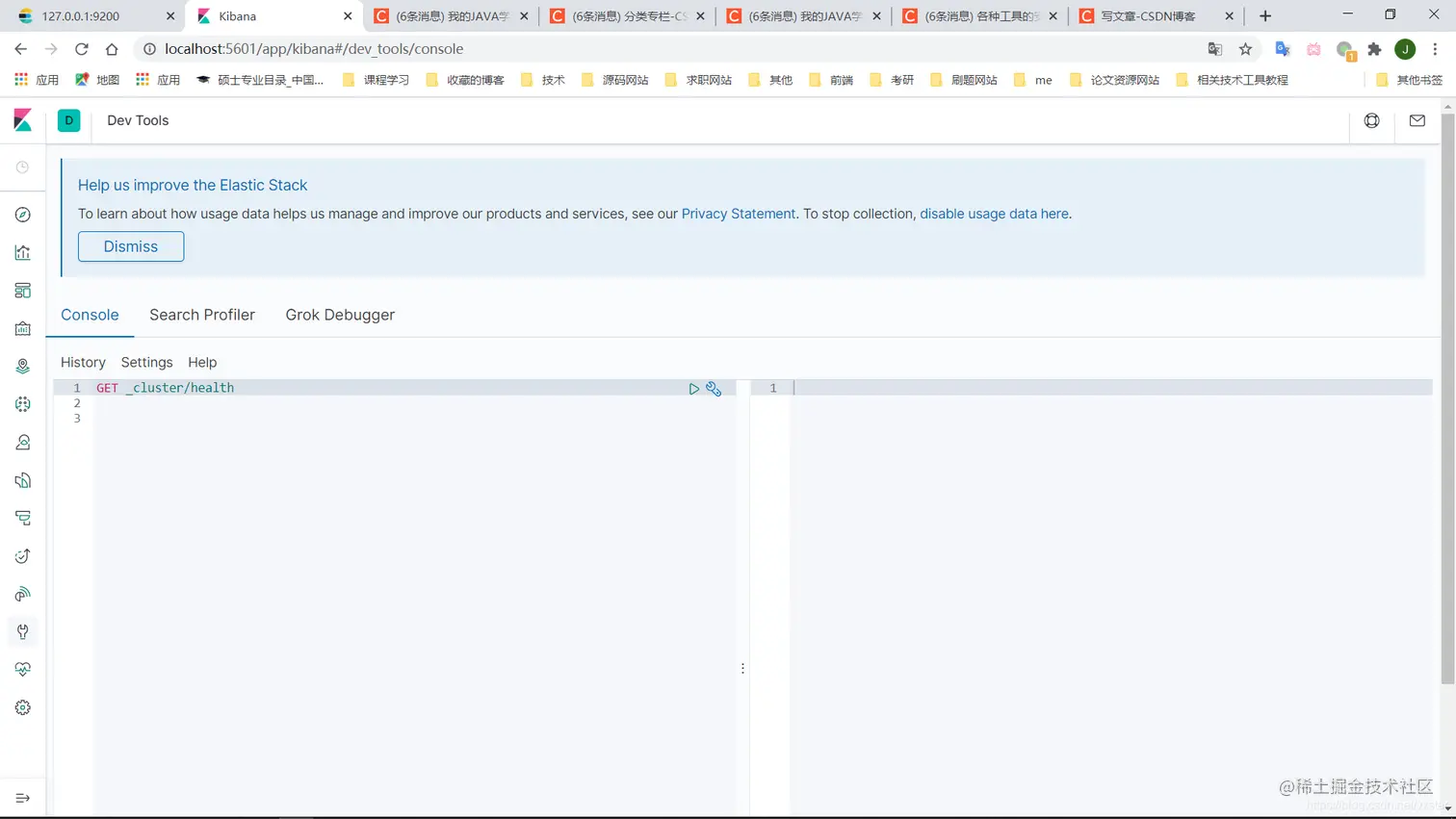This screenshot has width=1456, height=819.
Task: Open the Chrome profile J avatar
Action: coord(1405,49)
